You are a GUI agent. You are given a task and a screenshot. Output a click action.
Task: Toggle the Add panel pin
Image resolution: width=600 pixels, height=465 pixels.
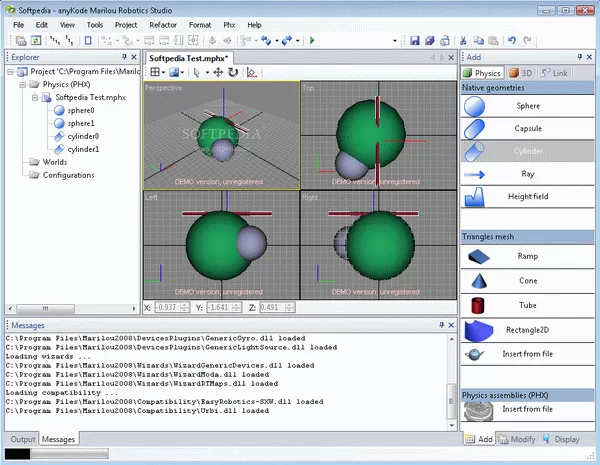(580, 57)
